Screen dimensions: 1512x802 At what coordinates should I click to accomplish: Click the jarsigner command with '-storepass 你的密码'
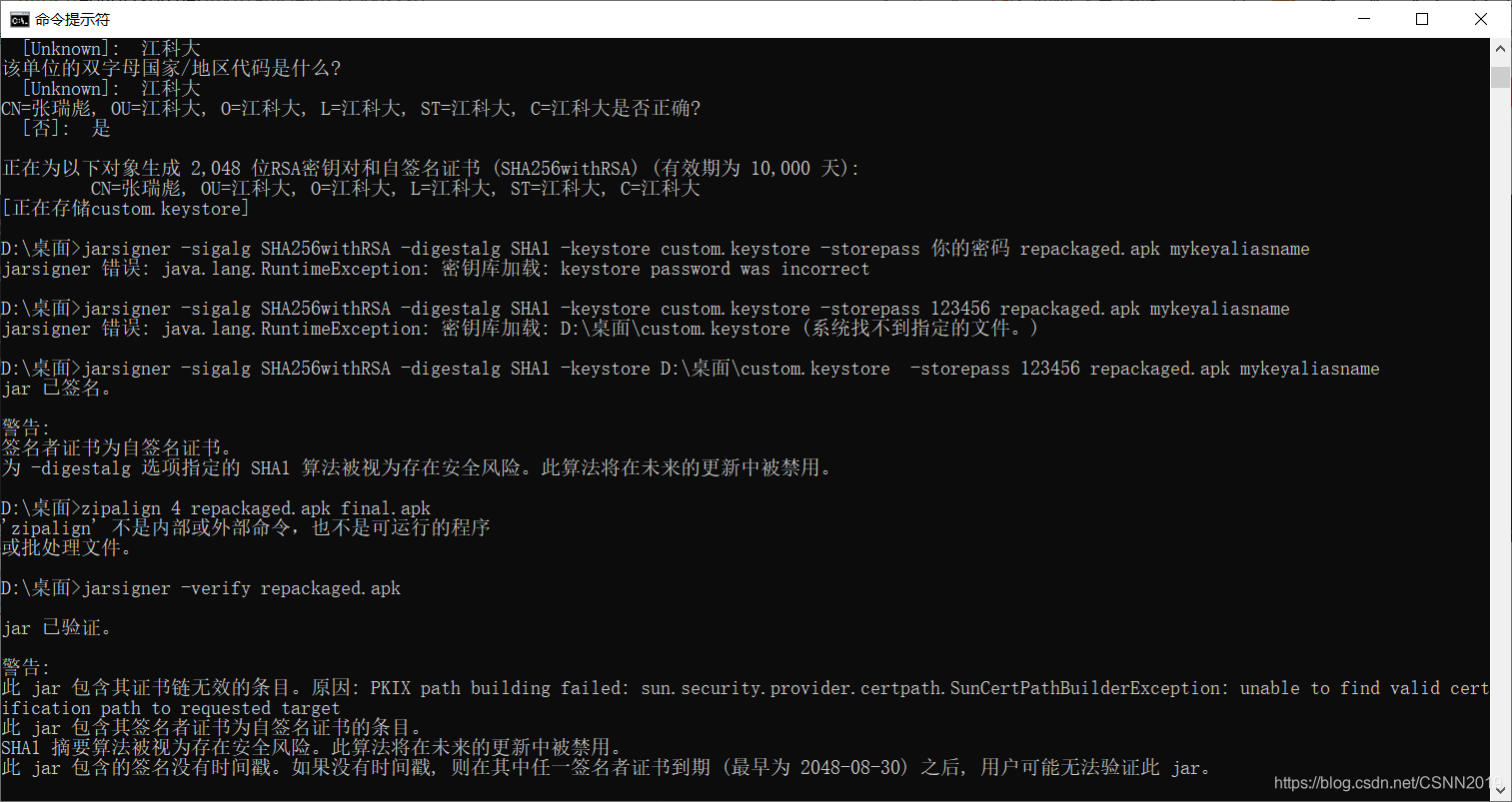pos(656,248)
